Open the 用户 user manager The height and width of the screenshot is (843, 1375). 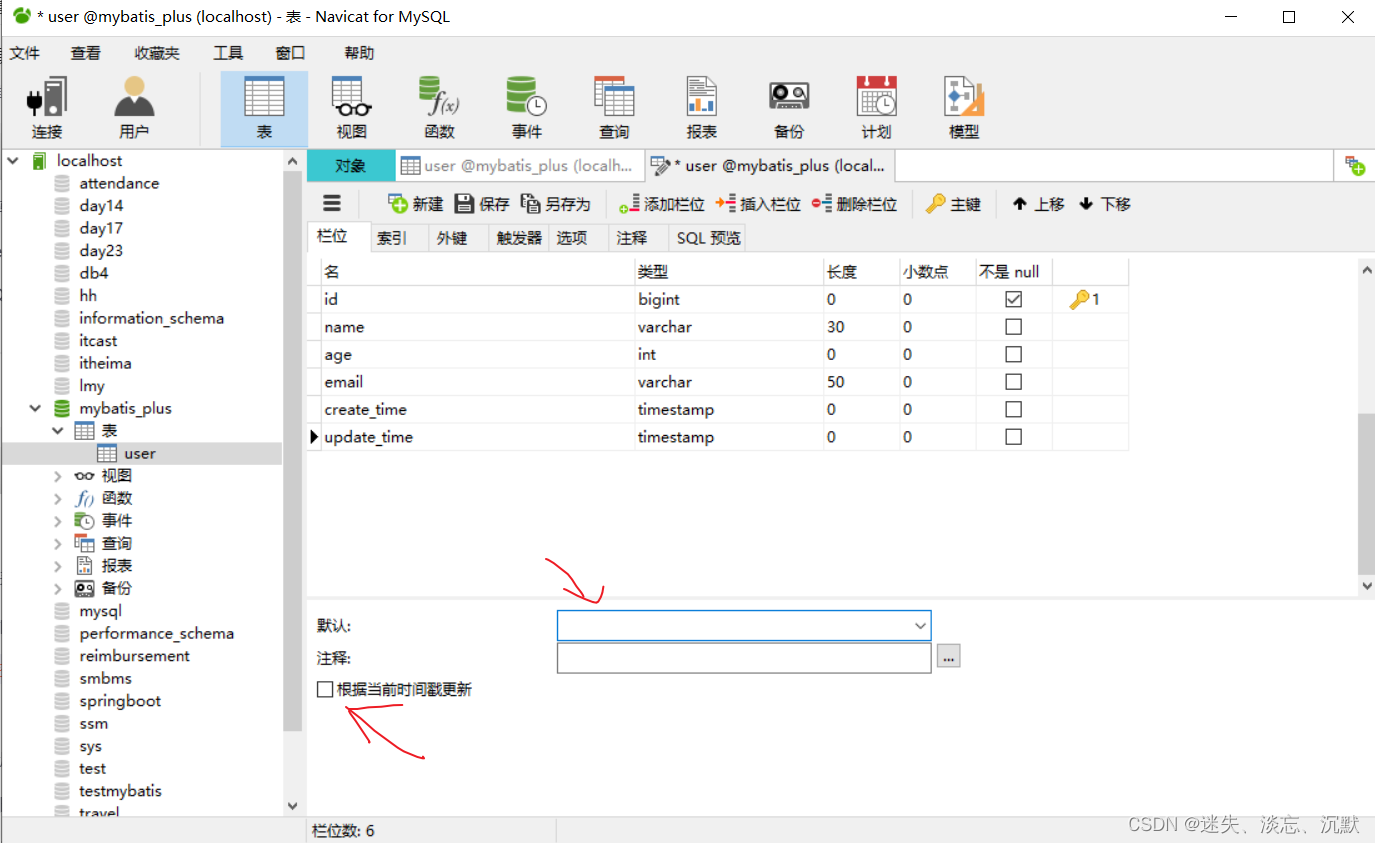pyautogui.click(x=134, y=108)
